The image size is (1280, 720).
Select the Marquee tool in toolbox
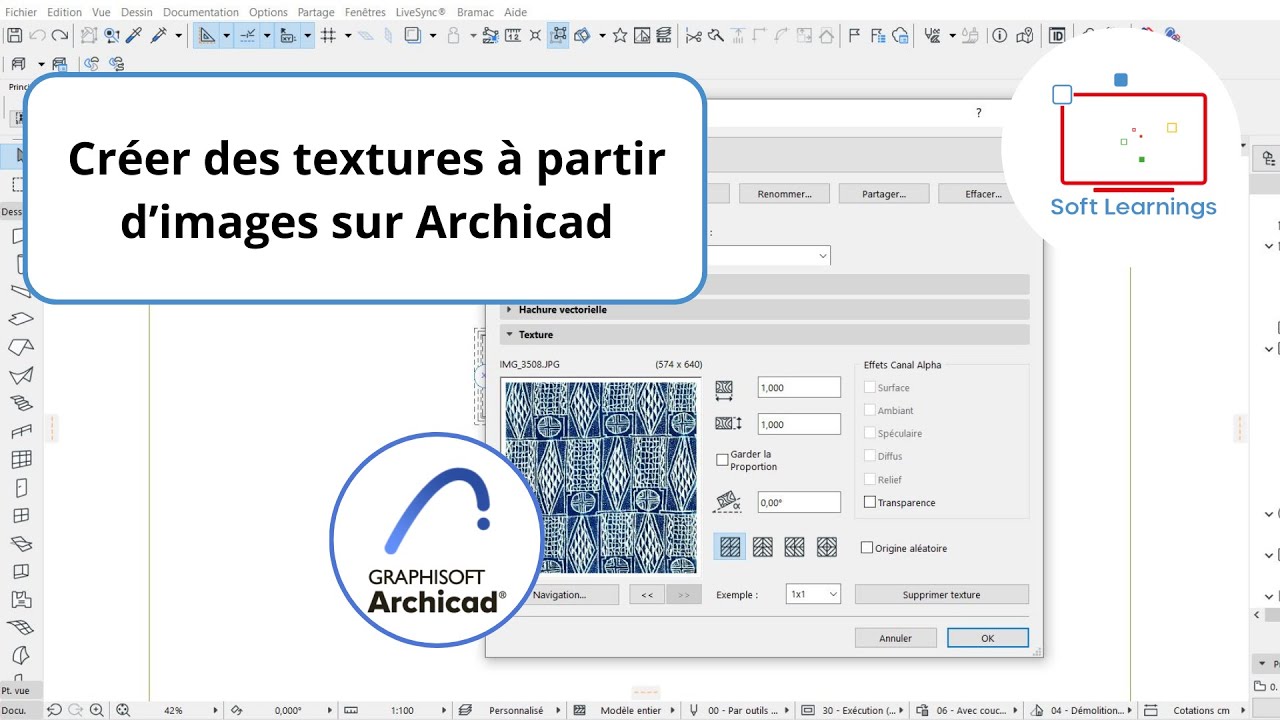[x=18, y=185]
